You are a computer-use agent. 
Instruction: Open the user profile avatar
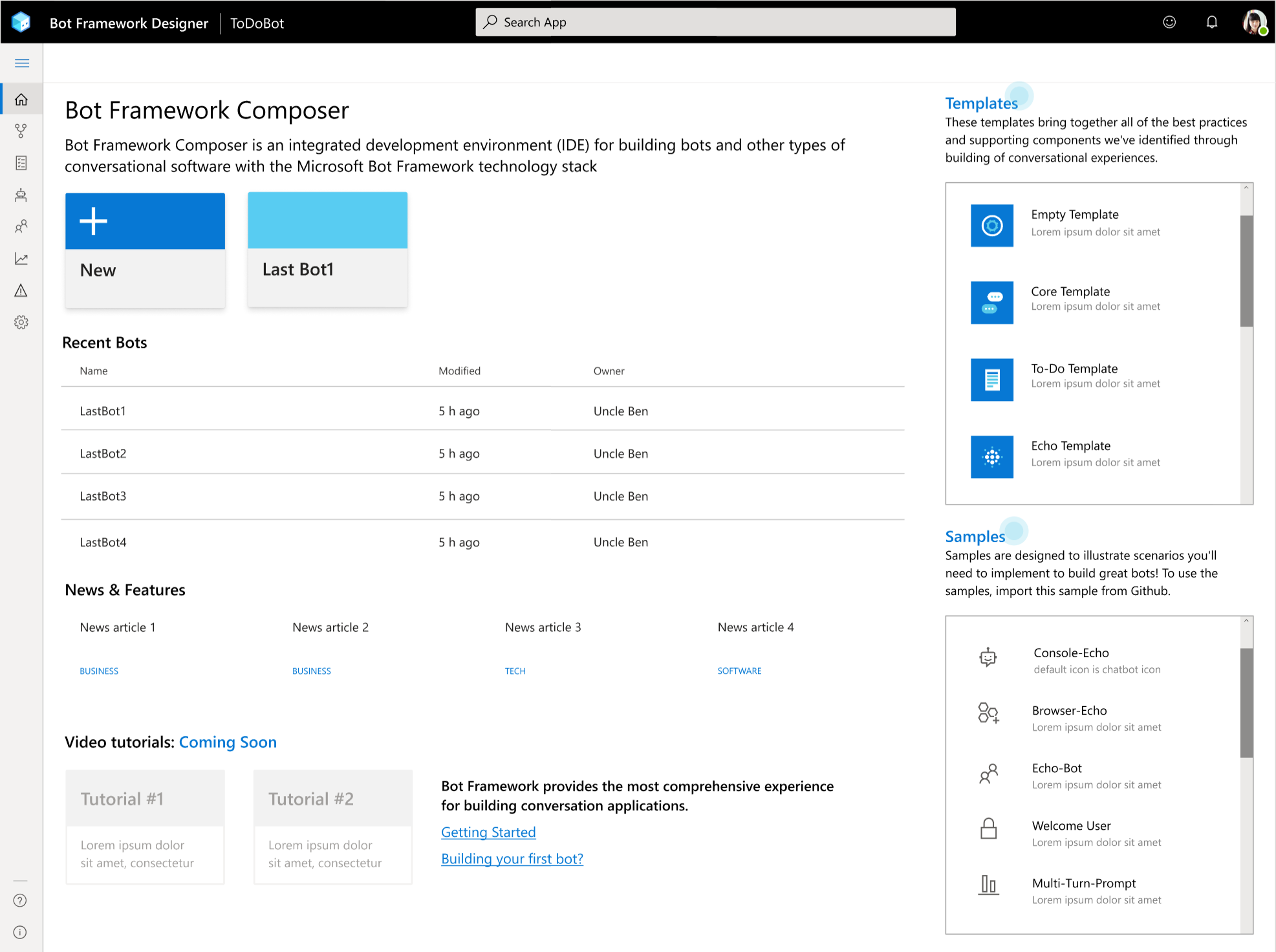[x=1255, y=22]
